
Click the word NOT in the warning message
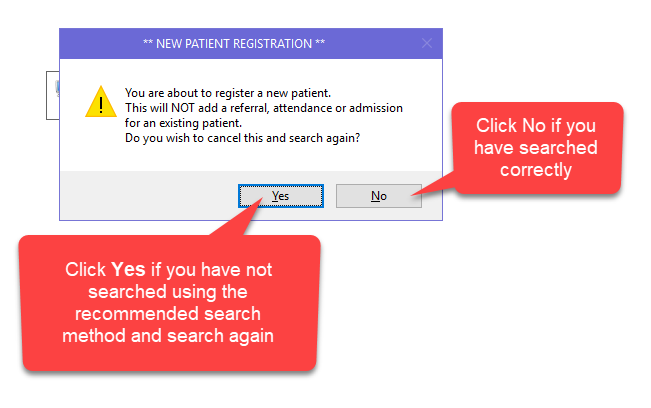183,108
